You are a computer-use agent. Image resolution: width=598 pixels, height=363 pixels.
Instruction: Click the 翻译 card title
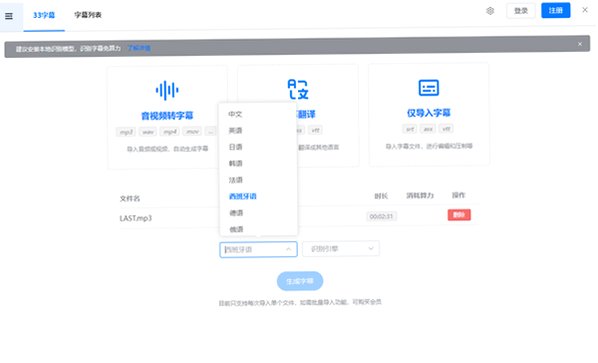click(306, 114)
